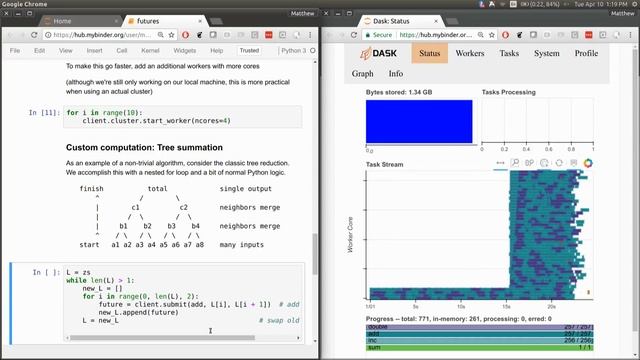Open the Dask System page
Image resolution: width=640 pixels, height=360 pixels.
pos(547,53)
